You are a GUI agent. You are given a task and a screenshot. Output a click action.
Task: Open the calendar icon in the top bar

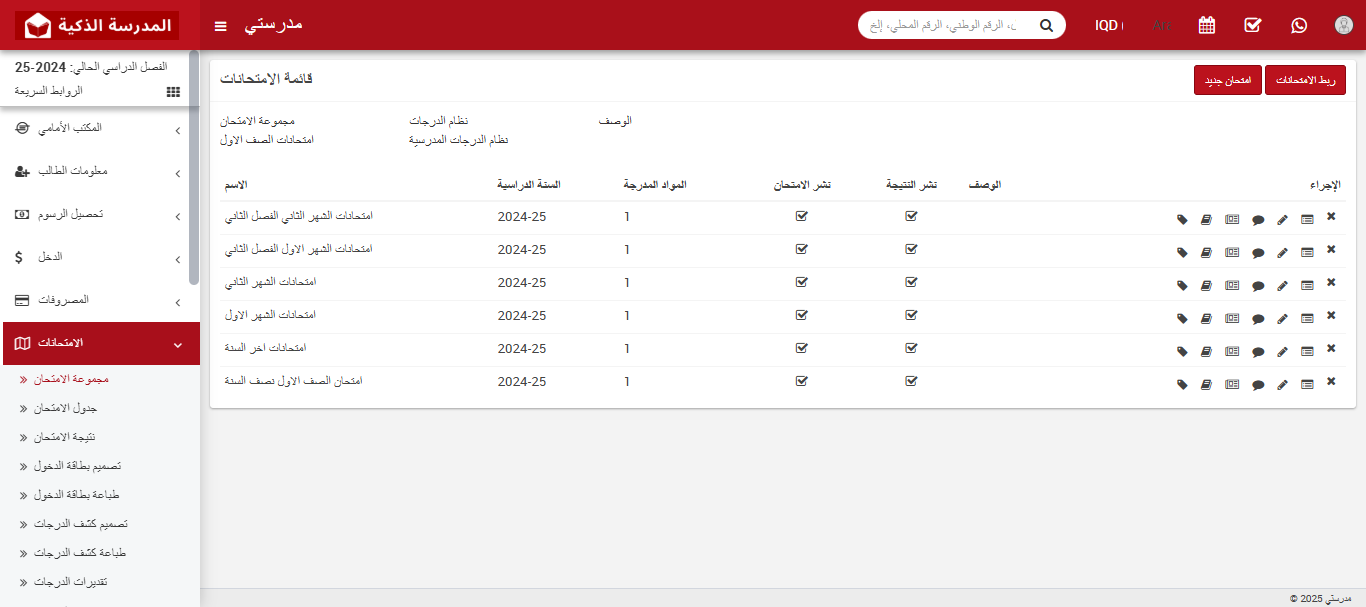(x=1206, y=25)
